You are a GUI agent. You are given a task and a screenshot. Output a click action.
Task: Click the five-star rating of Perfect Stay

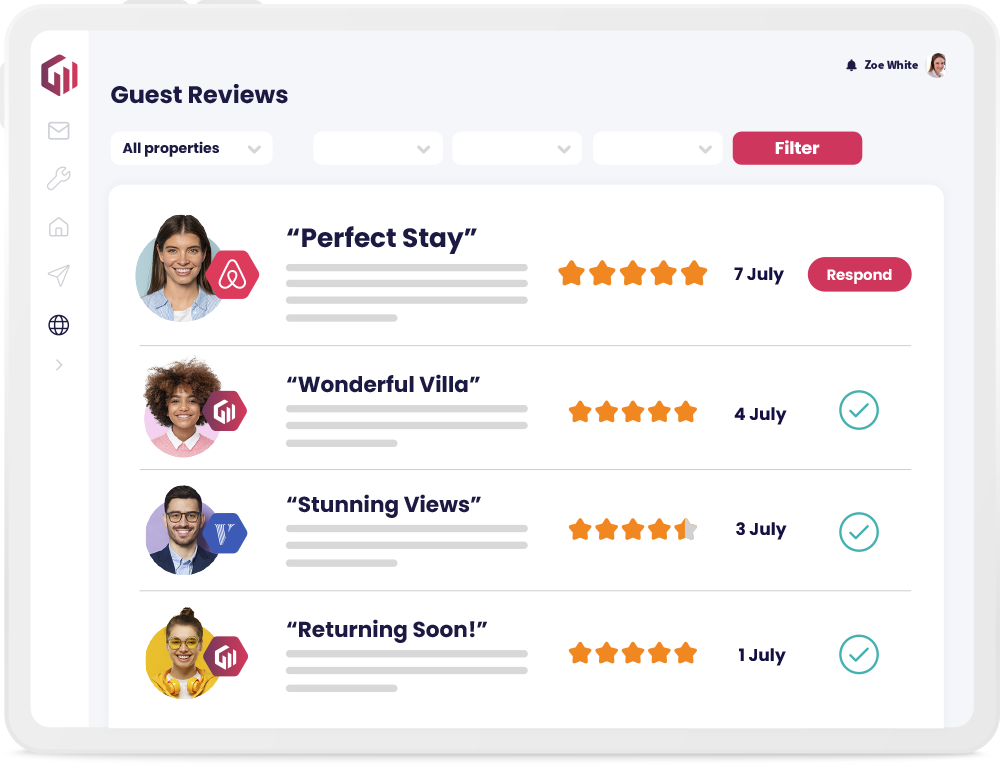[633, 273]
